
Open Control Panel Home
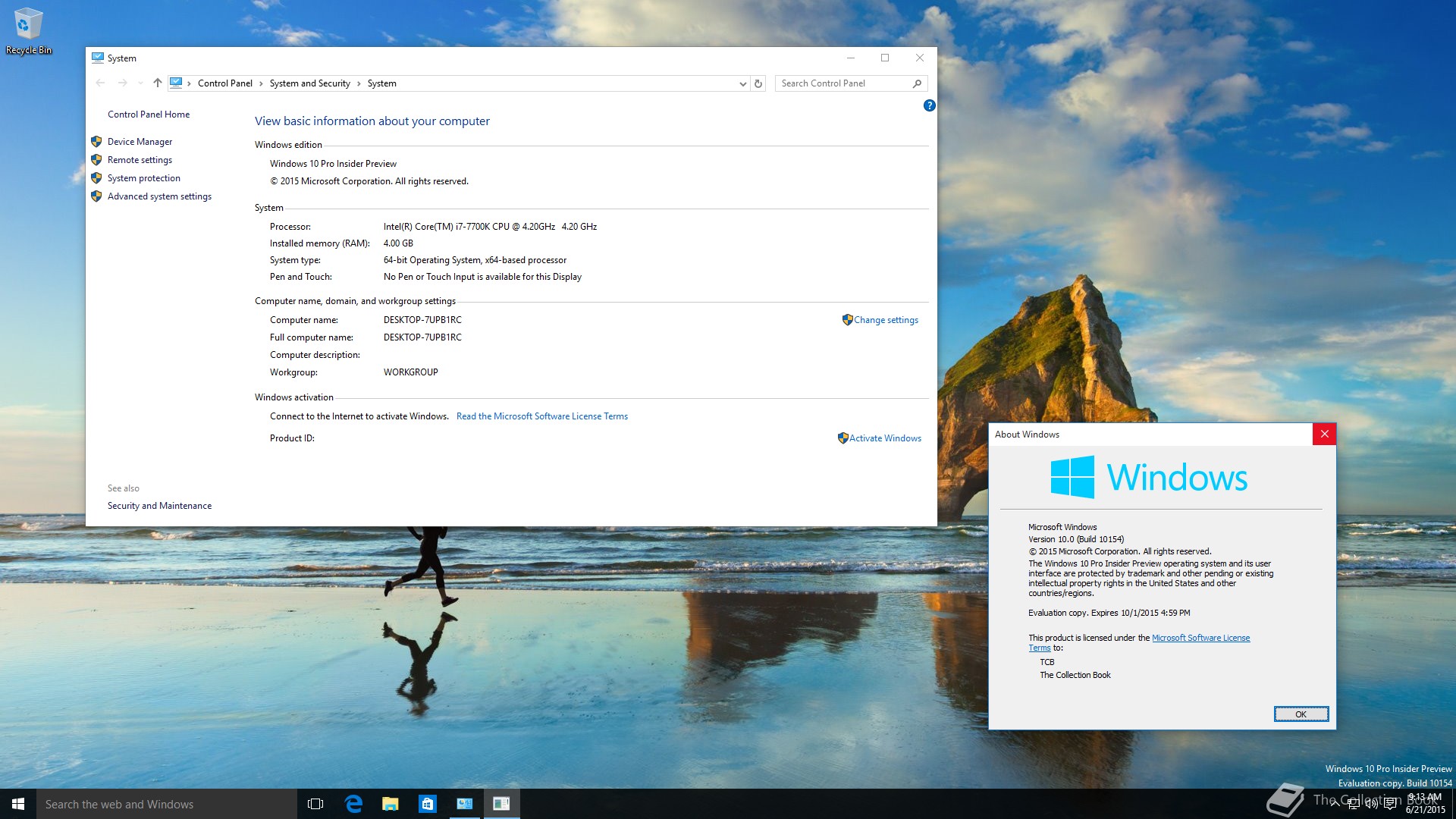(x=149, y=115)
